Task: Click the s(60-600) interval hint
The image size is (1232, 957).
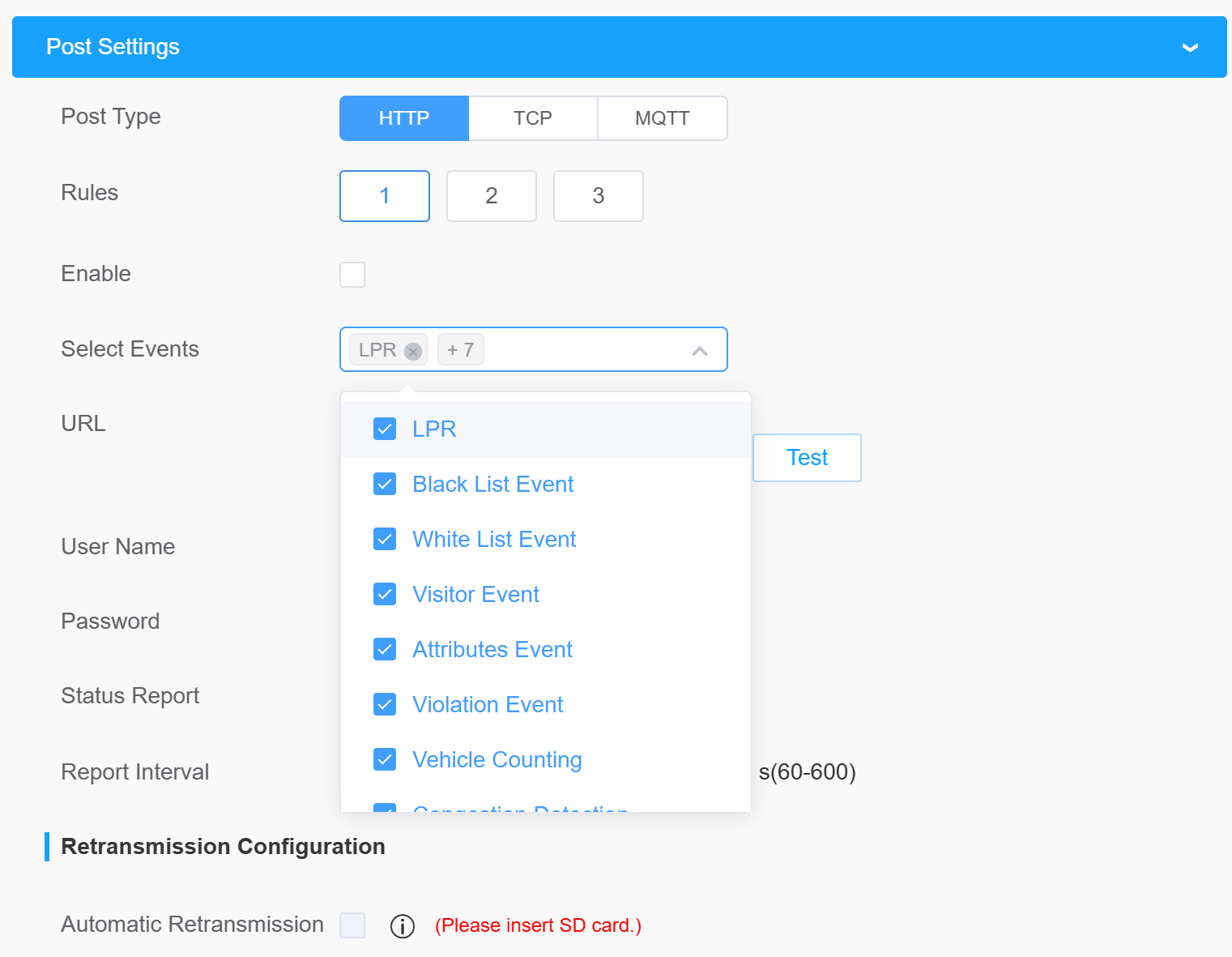Action: 807,772
